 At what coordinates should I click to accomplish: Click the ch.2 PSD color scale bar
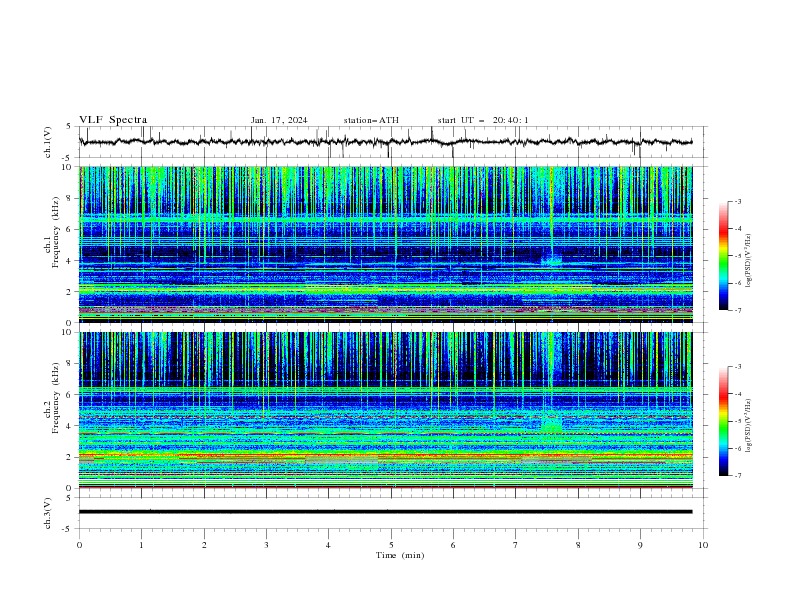coord(723,421)
